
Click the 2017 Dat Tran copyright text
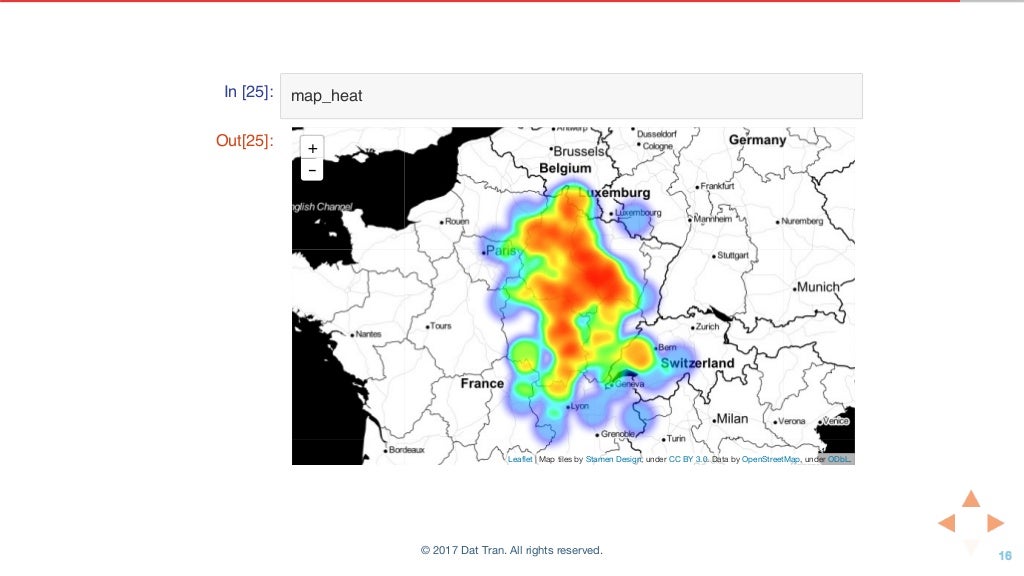511,551
